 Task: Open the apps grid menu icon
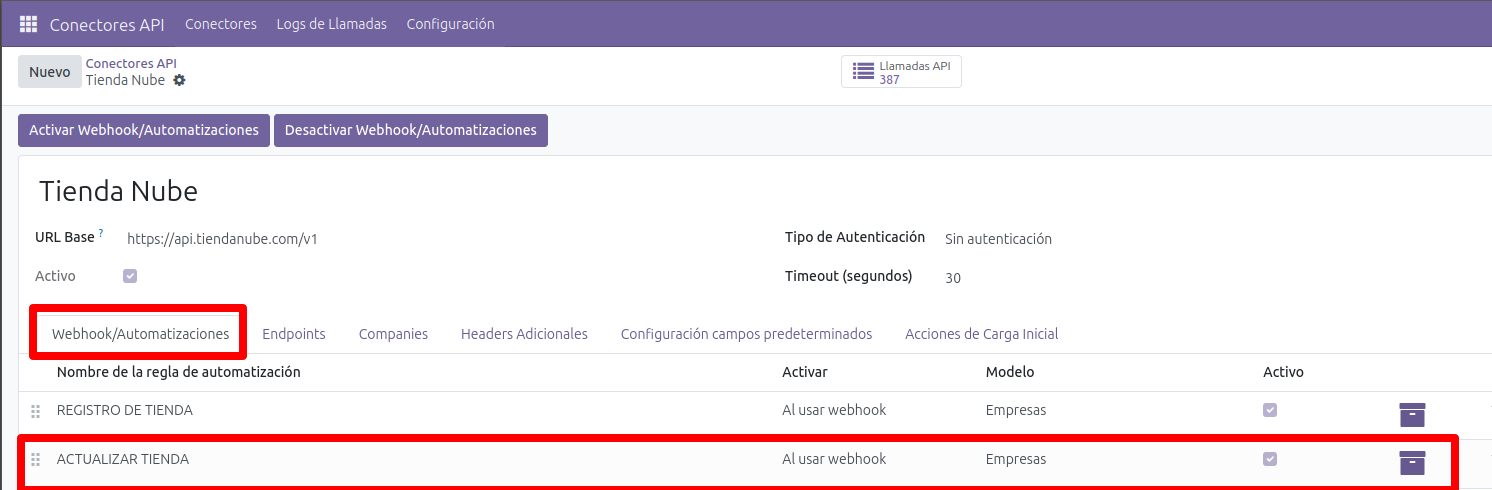[x=28, y=23]
